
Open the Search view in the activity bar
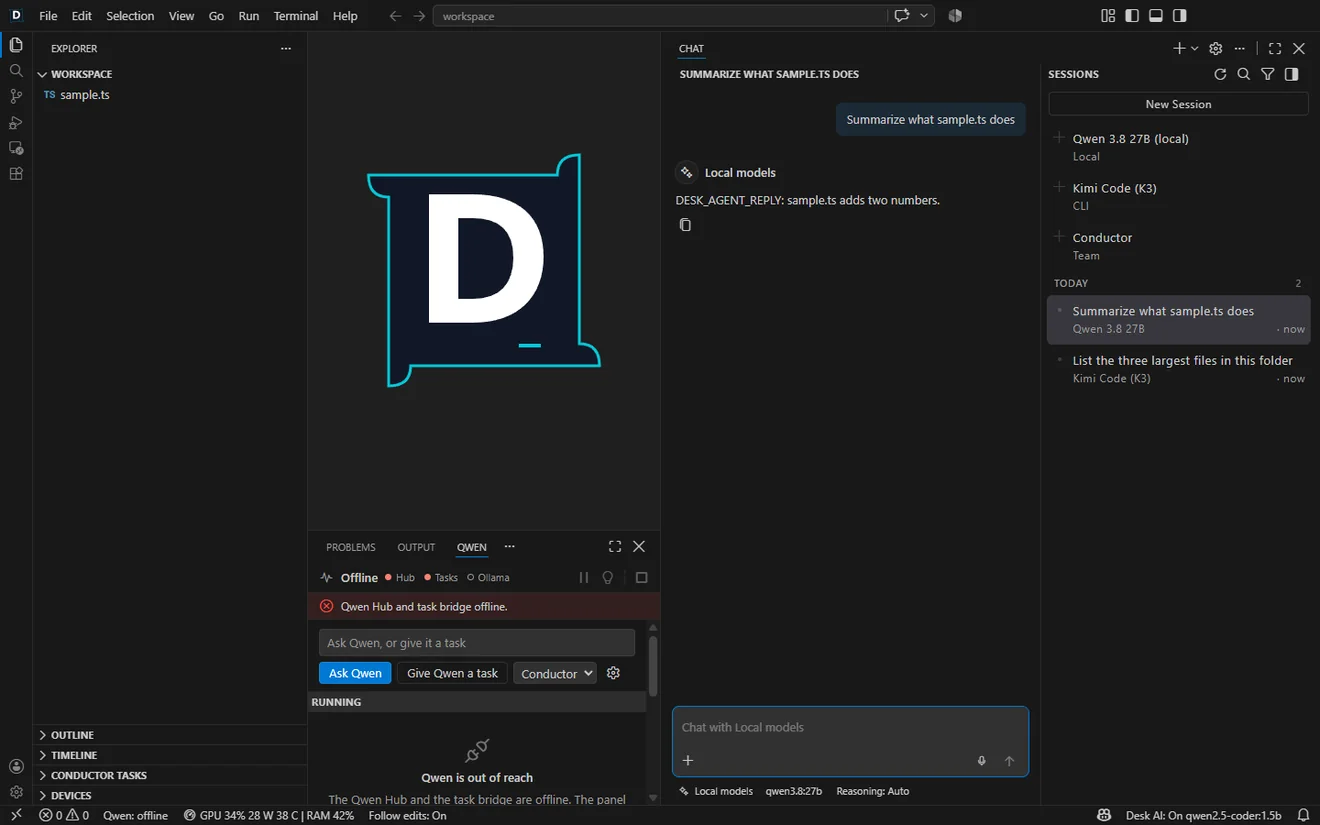click(x=16, y=71)
